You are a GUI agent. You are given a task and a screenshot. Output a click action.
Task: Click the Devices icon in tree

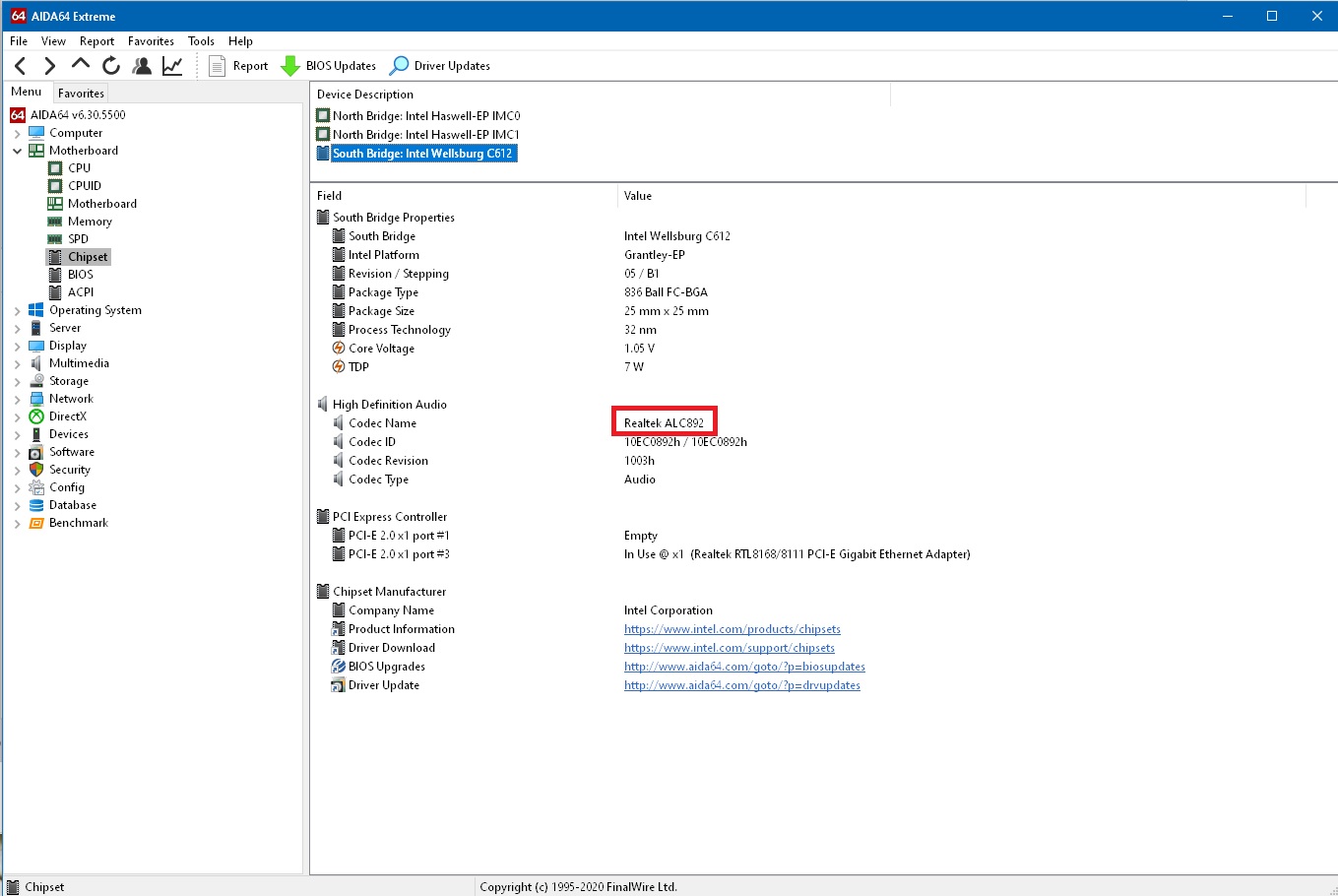pyautogui.click(x=36, y=434)
